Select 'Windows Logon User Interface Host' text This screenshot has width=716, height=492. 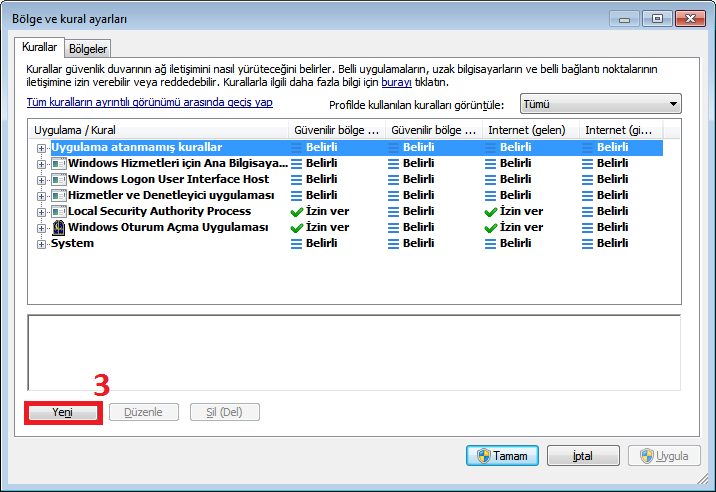click(x=168, y=179)
